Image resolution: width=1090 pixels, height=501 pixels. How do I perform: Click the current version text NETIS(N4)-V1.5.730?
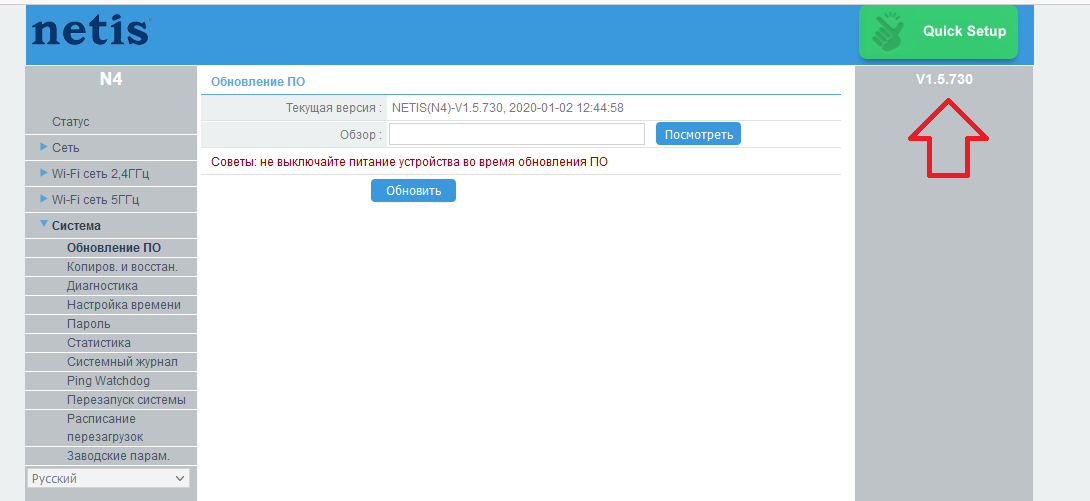507,108
